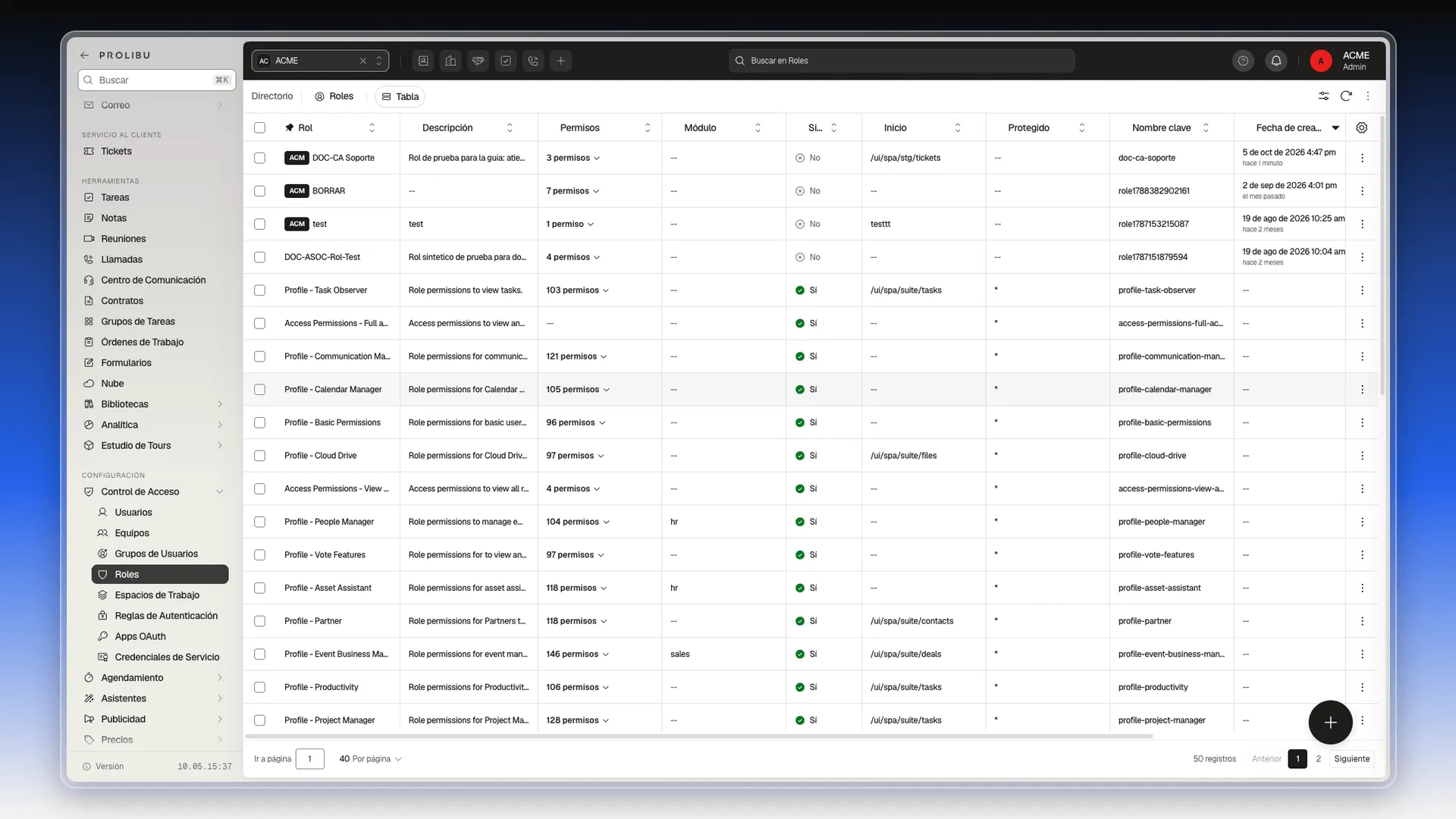Expand 3 permisos for DOC-CA Soporte
Image resolution: width=1456 pixels, height=819 pixels.
pyautogui.click(x=573, y=158)
